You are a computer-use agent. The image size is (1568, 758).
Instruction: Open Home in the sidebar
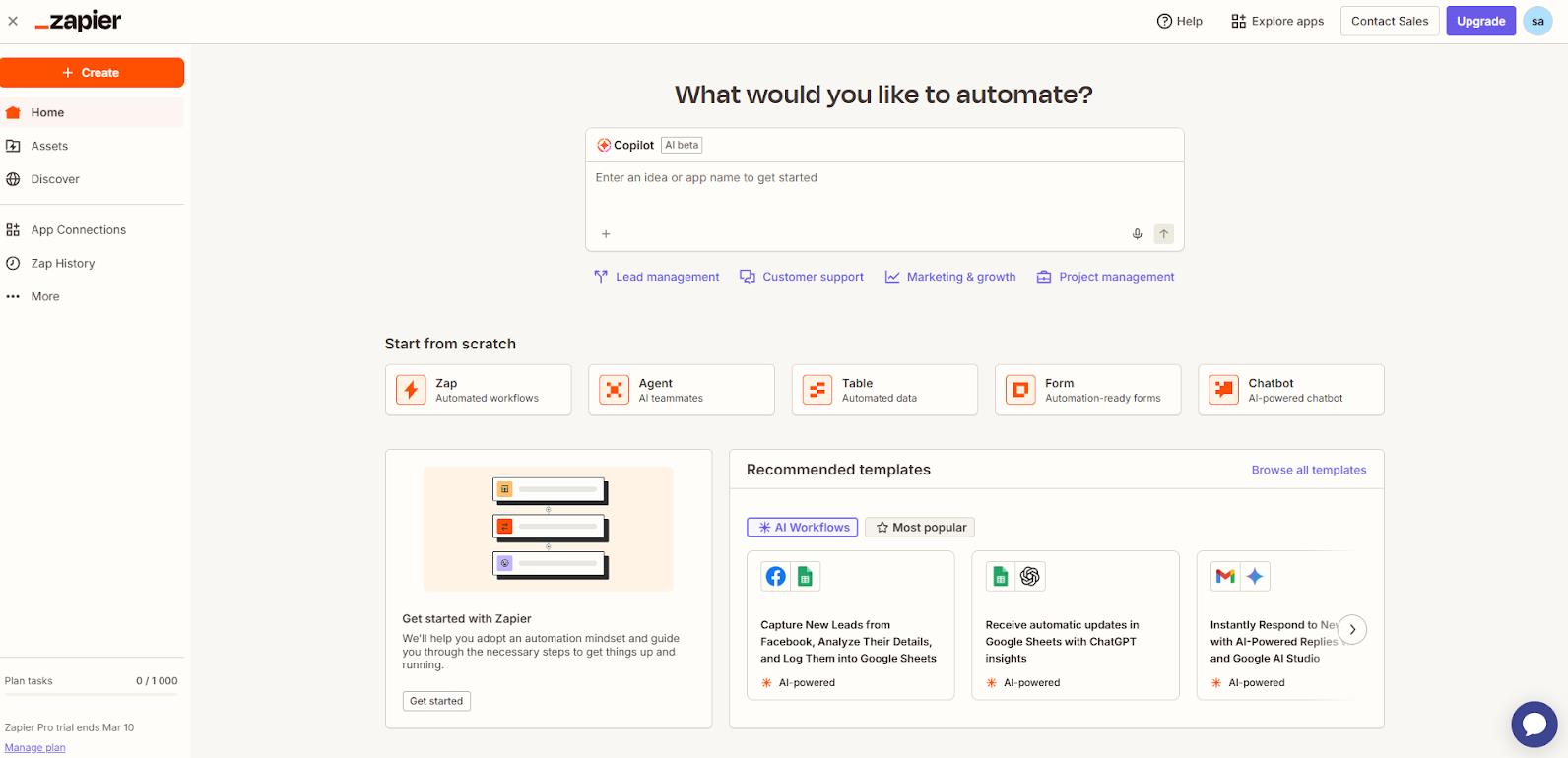tap(92, 112)
